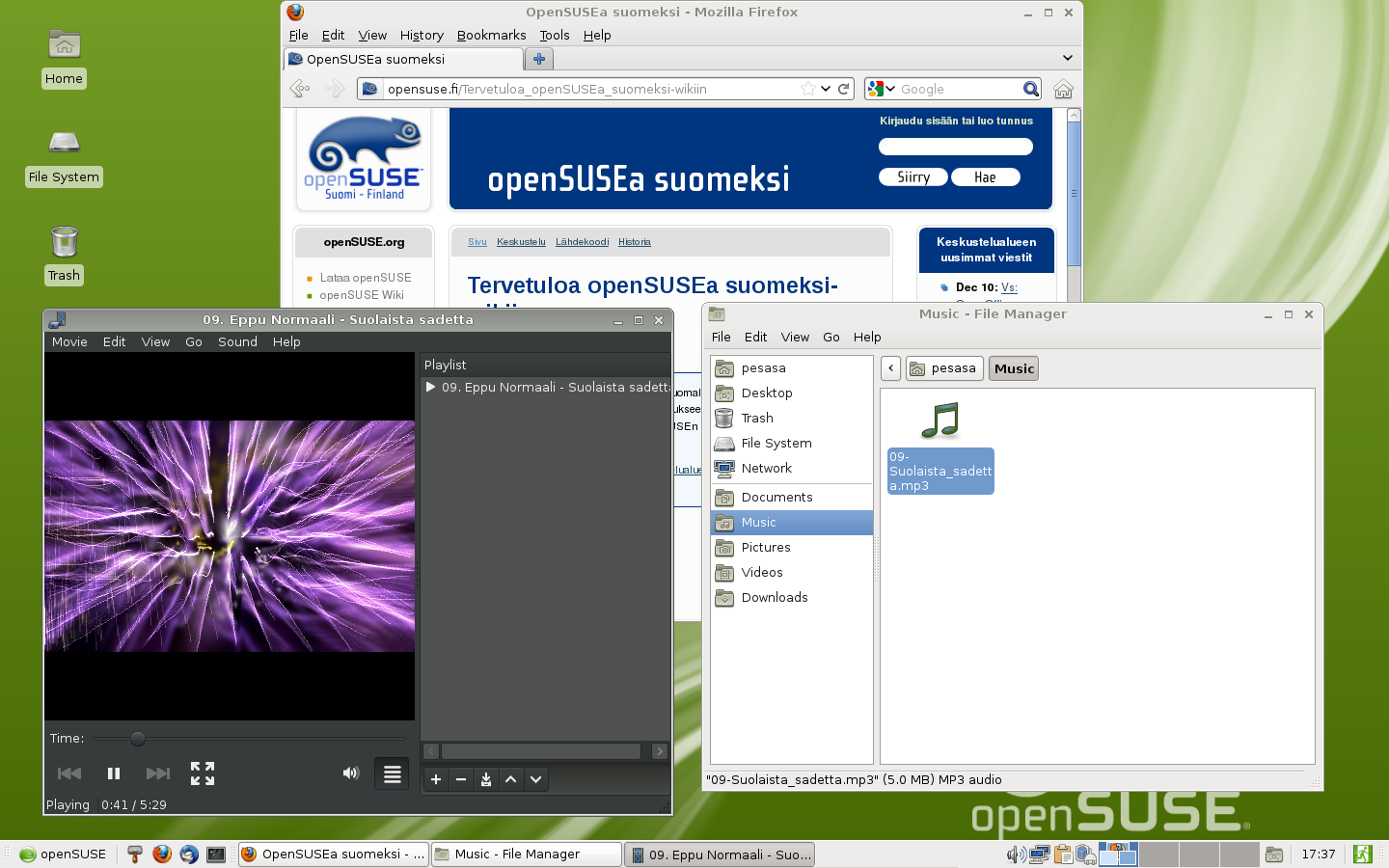
Task: Launch Thunderbird from the panel launcher
Action: 189,854
